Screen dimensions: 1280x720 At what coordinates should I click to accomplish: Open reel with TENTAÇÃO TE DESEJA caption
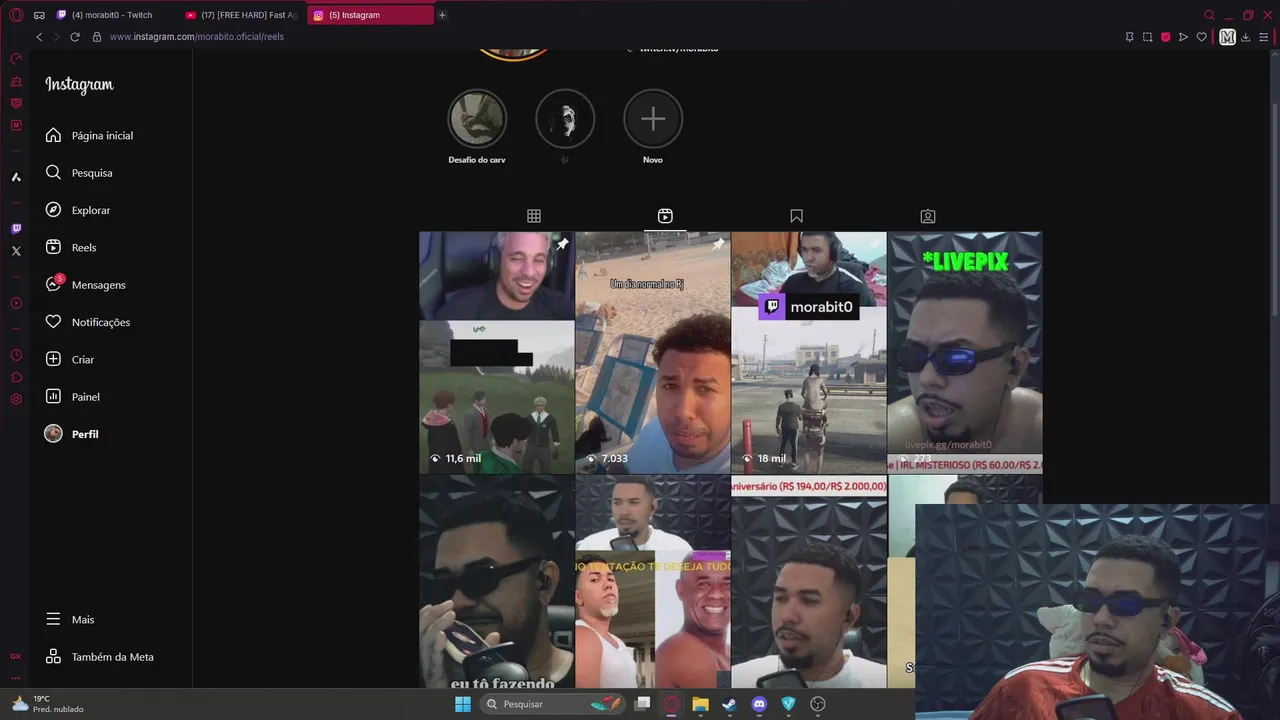tap(653, 581)
